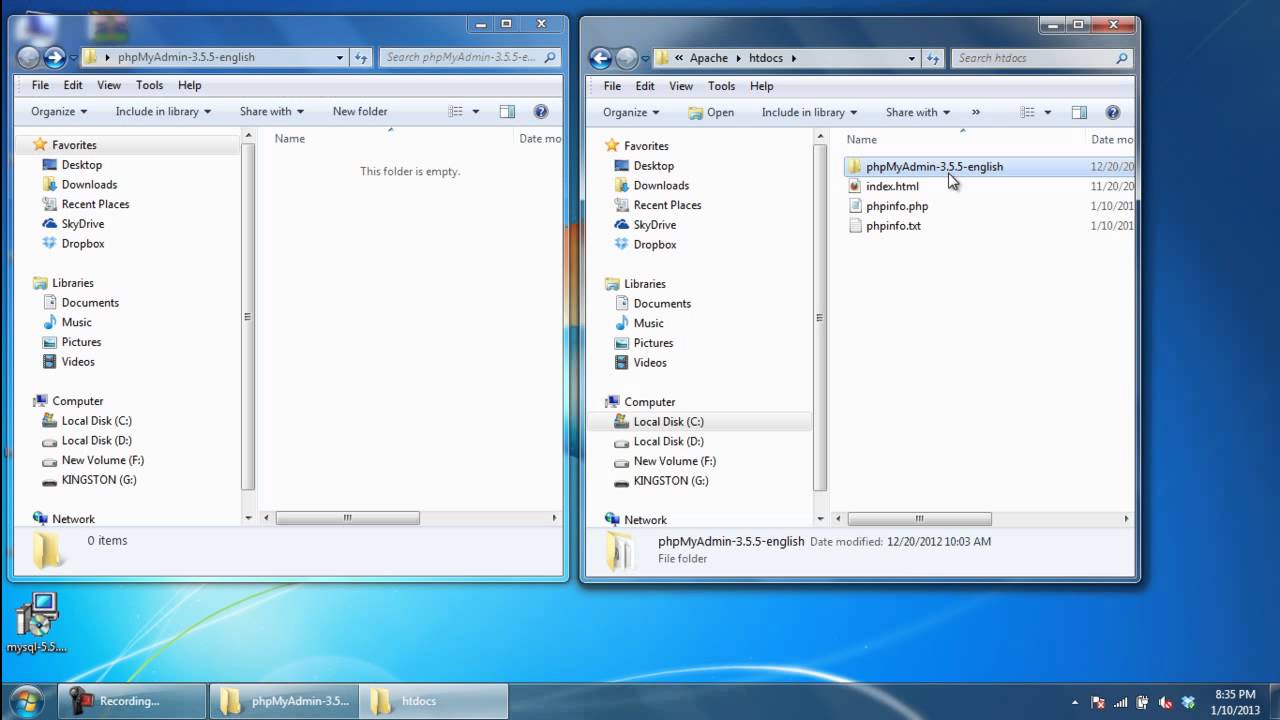Click New folder in phpMyAdmin window
This screenshot has height=720, width=1280.
pos(360,111)
